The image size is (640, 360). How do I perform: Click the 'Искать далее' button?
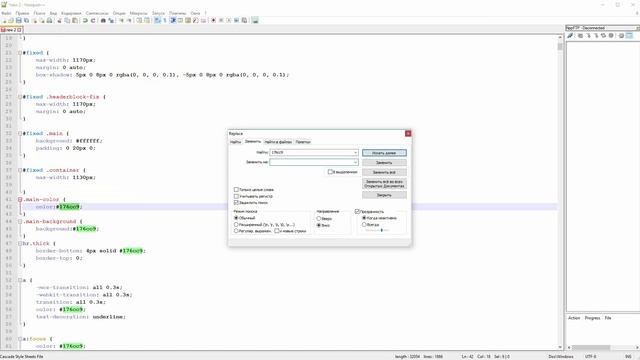point(384,153)
